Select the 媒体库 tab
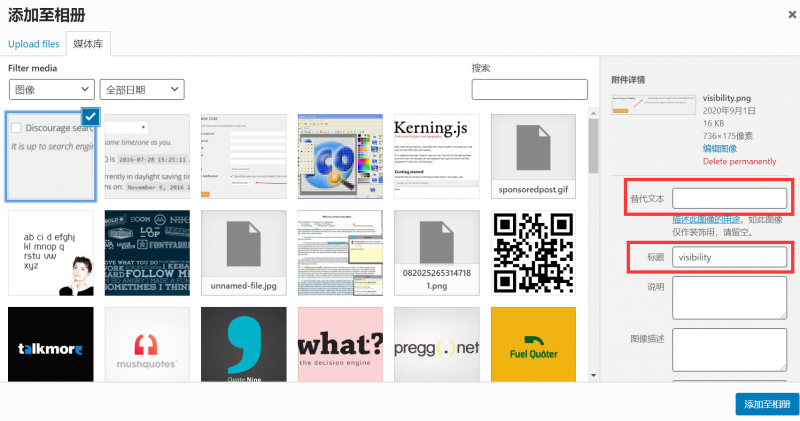Viewport: 800px width, 421px height. 88,44
